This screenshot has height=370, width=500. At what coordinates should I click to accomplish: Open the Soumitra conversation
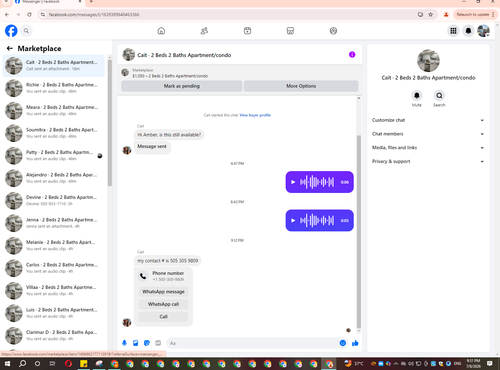click(x=54, y=133)
